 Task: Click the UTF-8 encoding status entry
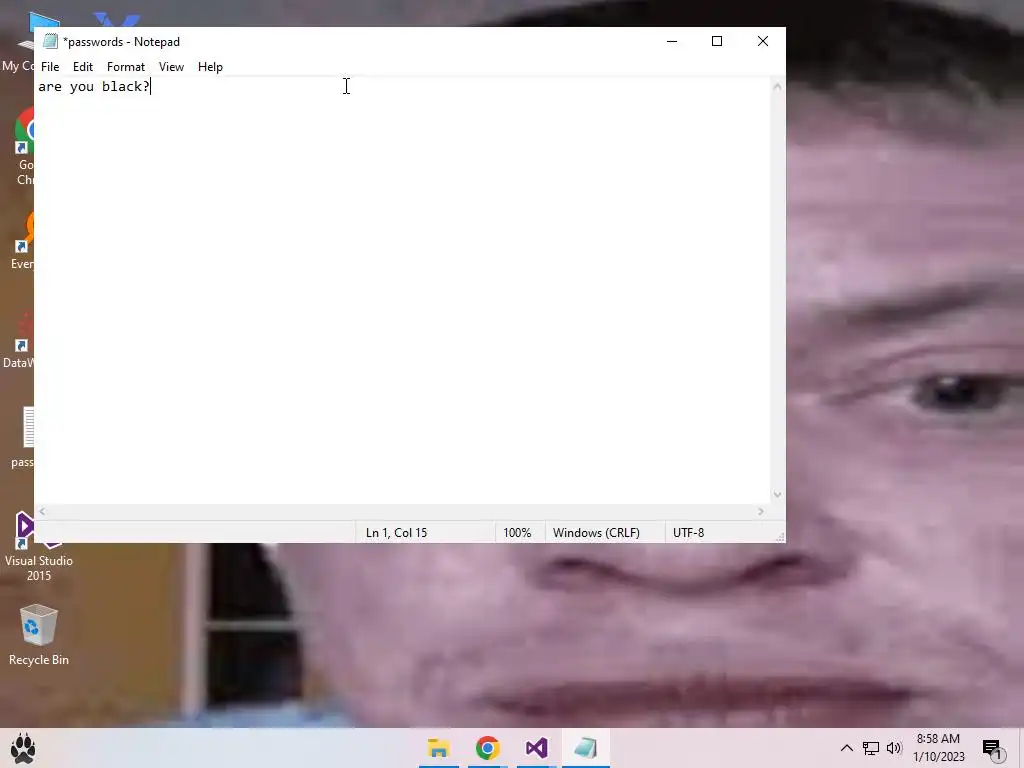coord(688,533)
